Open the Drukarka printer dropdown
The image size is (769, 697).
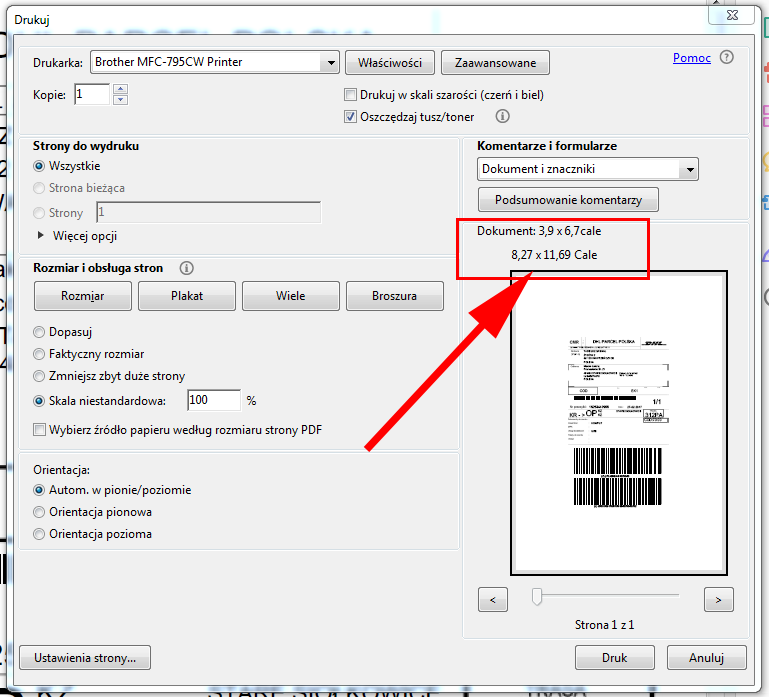coord(331,62)
